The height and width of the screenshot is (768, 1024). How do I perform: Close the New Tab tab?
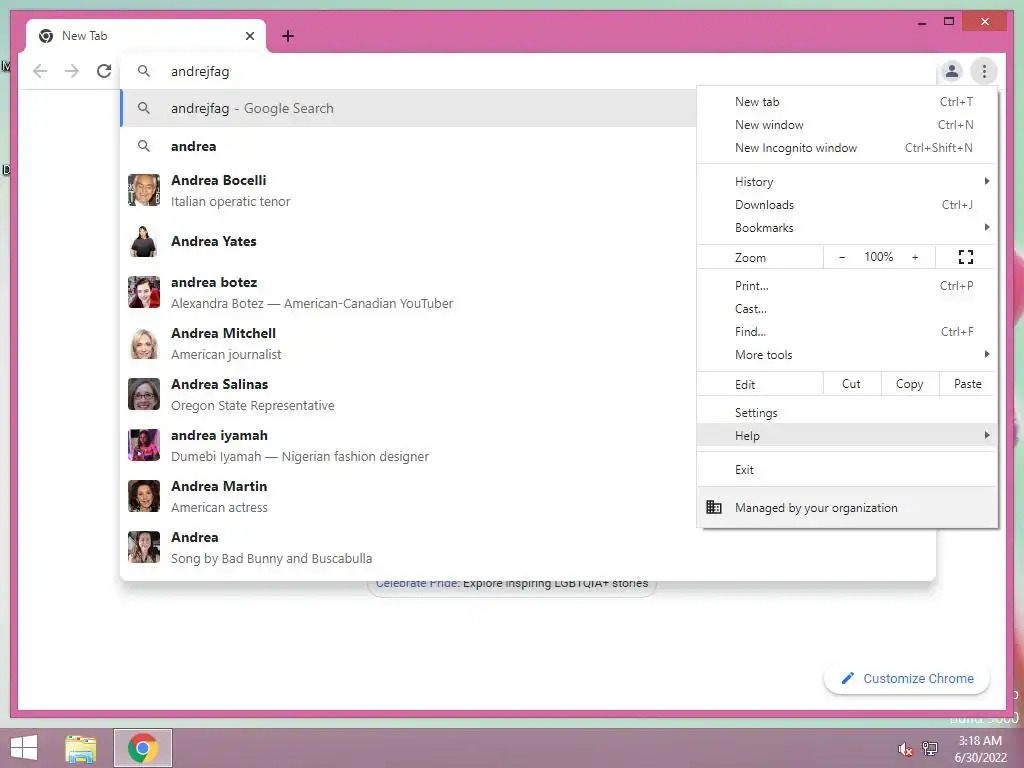point(249,36)
